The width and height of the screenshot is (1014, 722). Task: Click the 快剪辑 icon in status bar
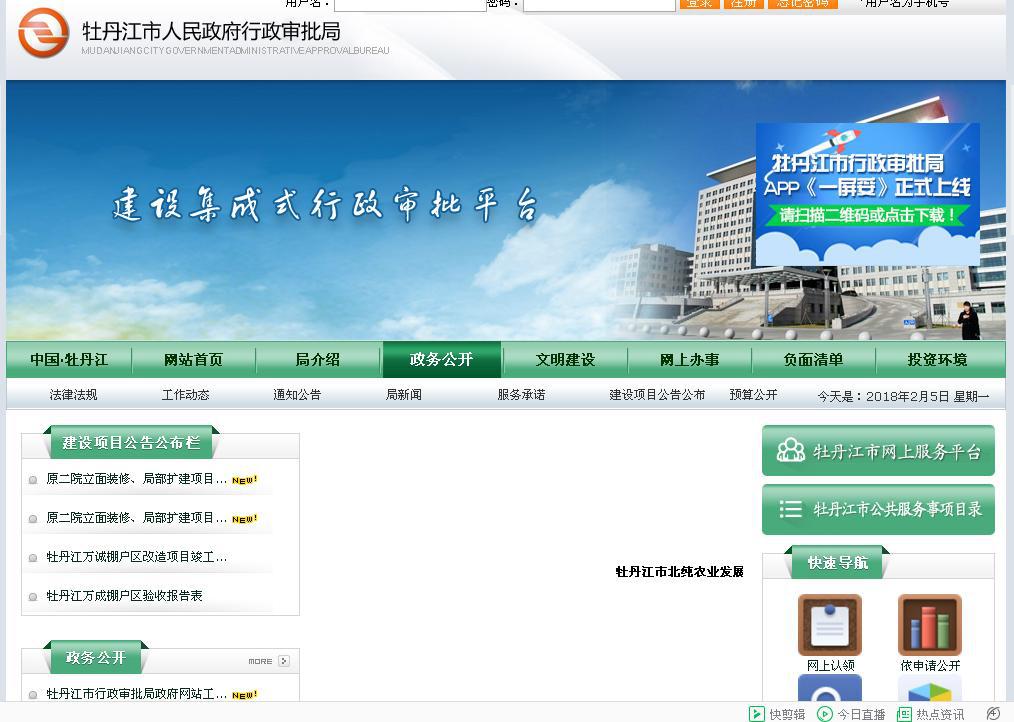click(x=757, y=714)
